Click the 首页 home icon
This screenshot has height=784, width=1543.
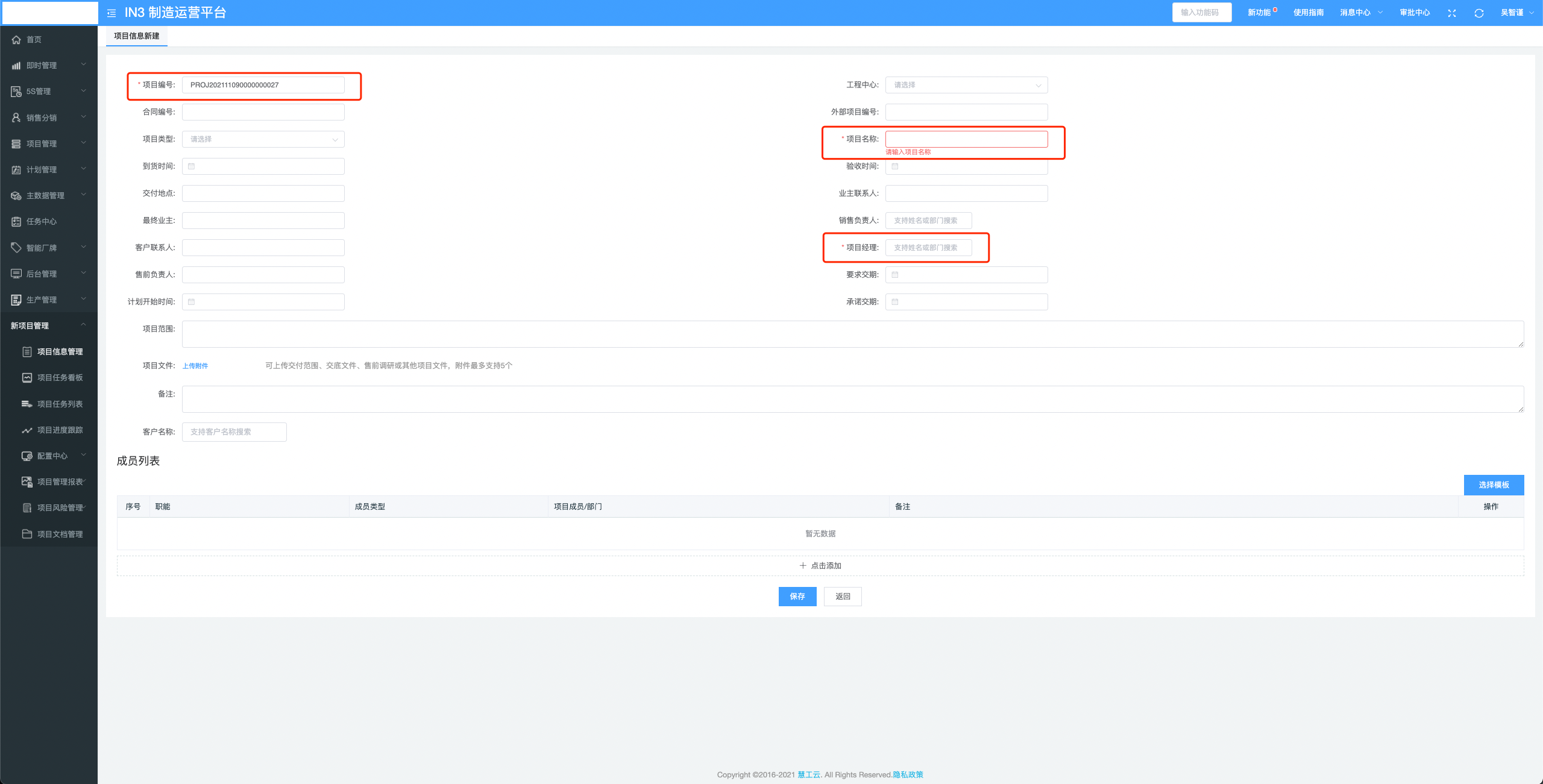(x=16, y=40)
